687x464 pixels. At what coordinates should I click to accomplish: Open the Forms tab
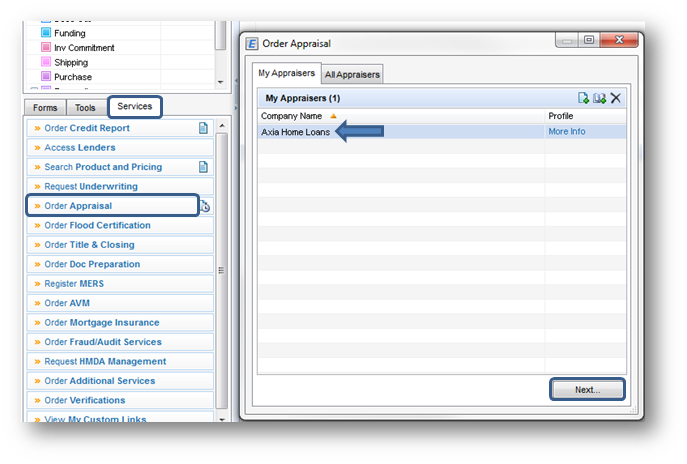click(x=45, y=108)
